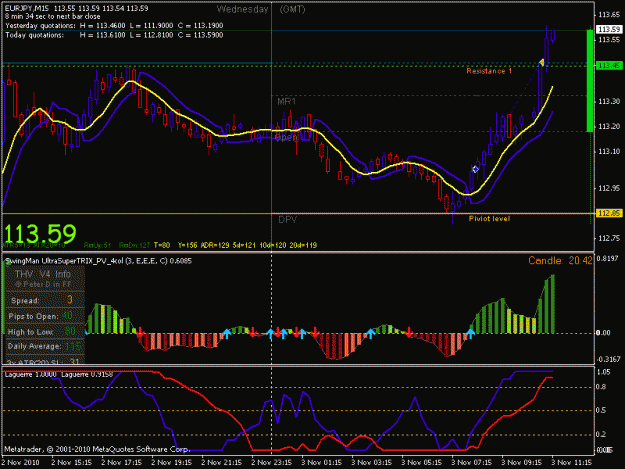The width and height of the screenshot is (625, 469).
Task: Click the '2 Nov 2010' time axis label
Action: click(x=20, y=462)
